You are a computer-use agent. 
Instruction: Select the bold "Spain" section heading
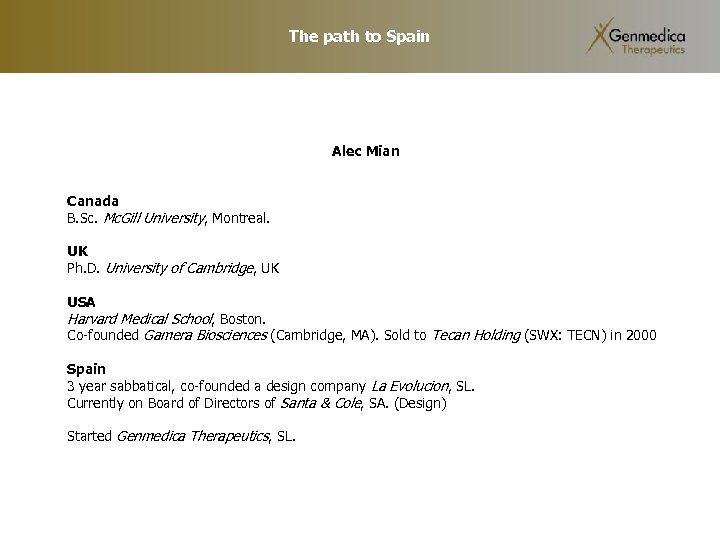[86, 369]
